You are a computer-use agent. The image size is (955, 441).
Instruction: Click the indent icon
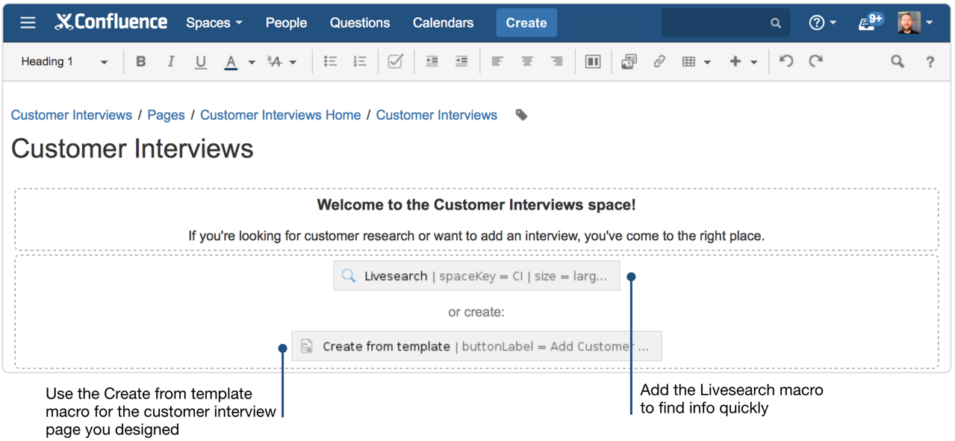462,62
